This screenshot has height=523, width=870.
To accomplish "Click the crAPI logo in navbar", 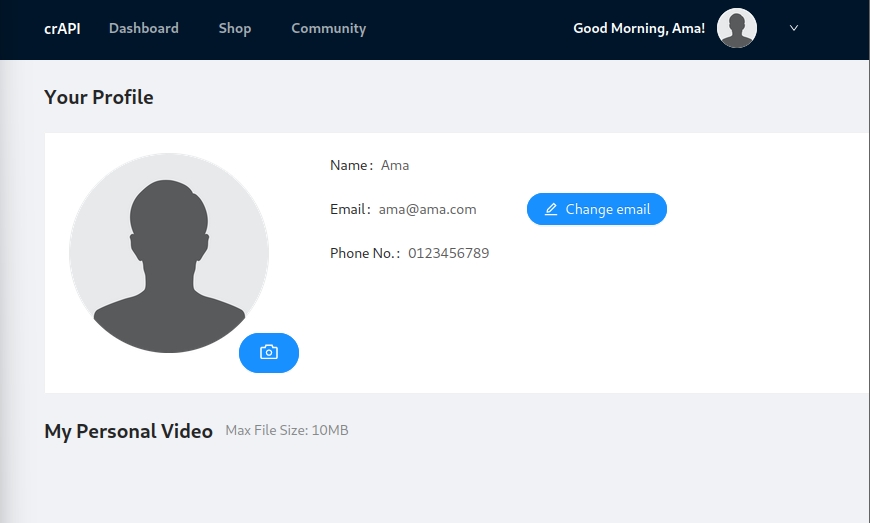I will click(x=62, y=28).
